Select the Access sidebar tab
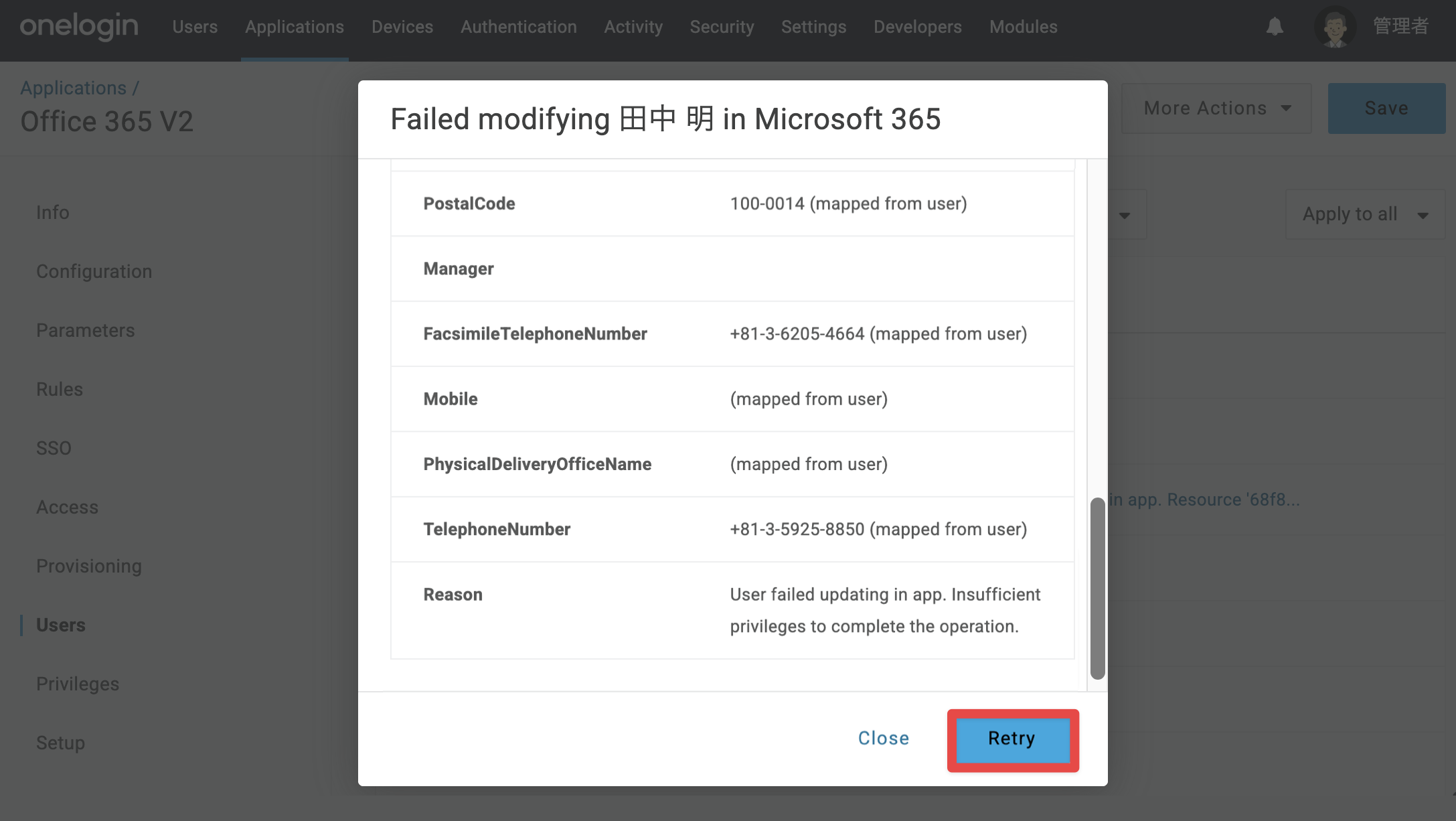 coord(67,507)
